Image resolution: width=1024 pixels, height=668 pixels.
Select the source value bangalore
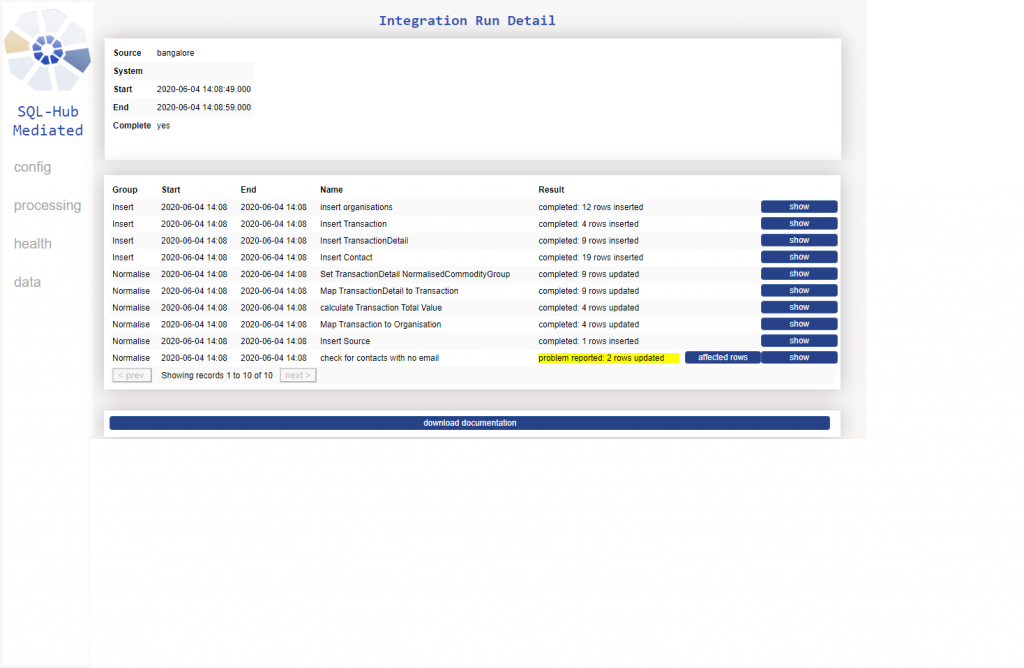point(175,53)
